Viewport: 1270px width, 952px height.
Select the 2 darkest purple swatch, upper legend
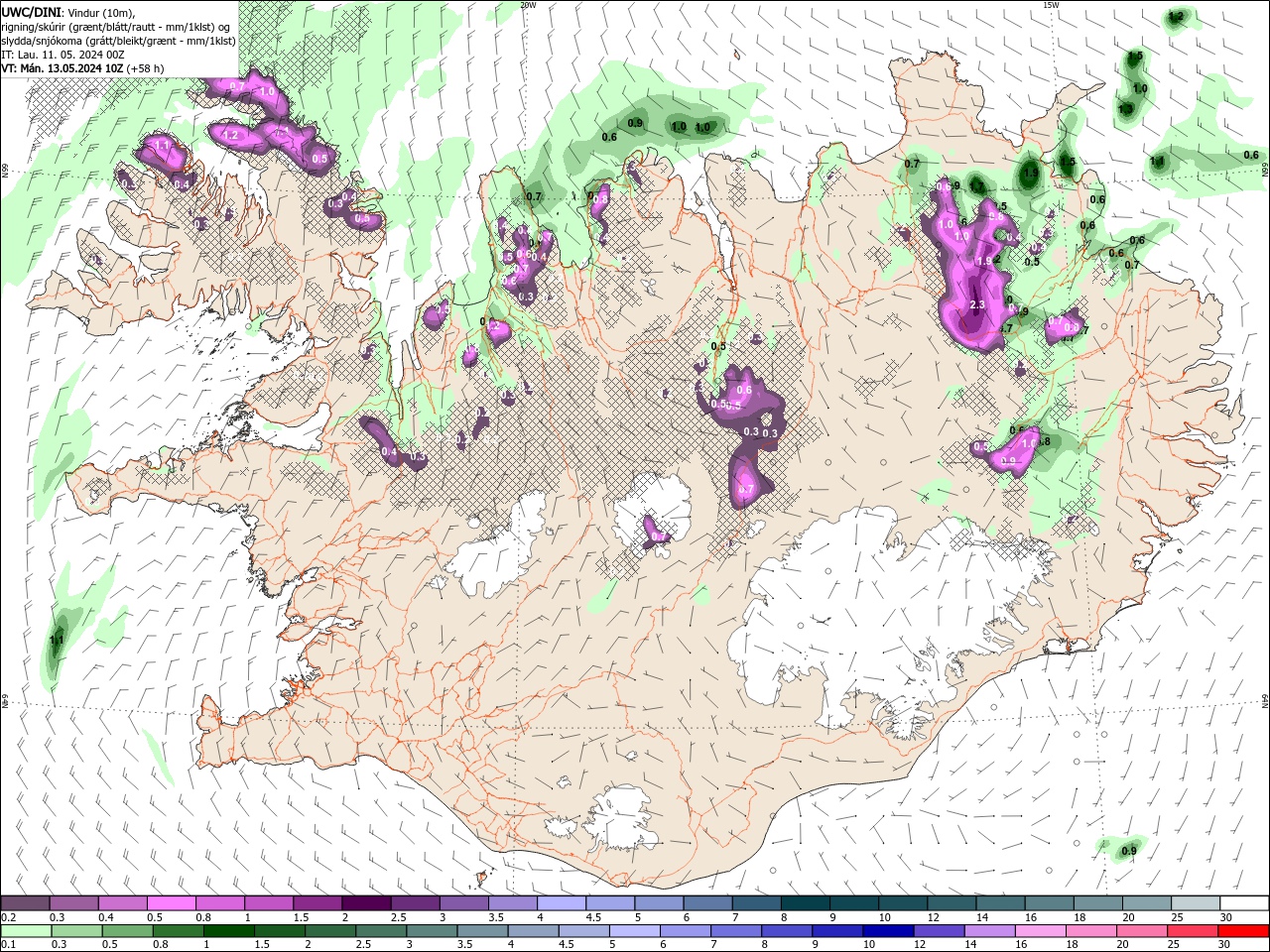click(x=365, y=902)
